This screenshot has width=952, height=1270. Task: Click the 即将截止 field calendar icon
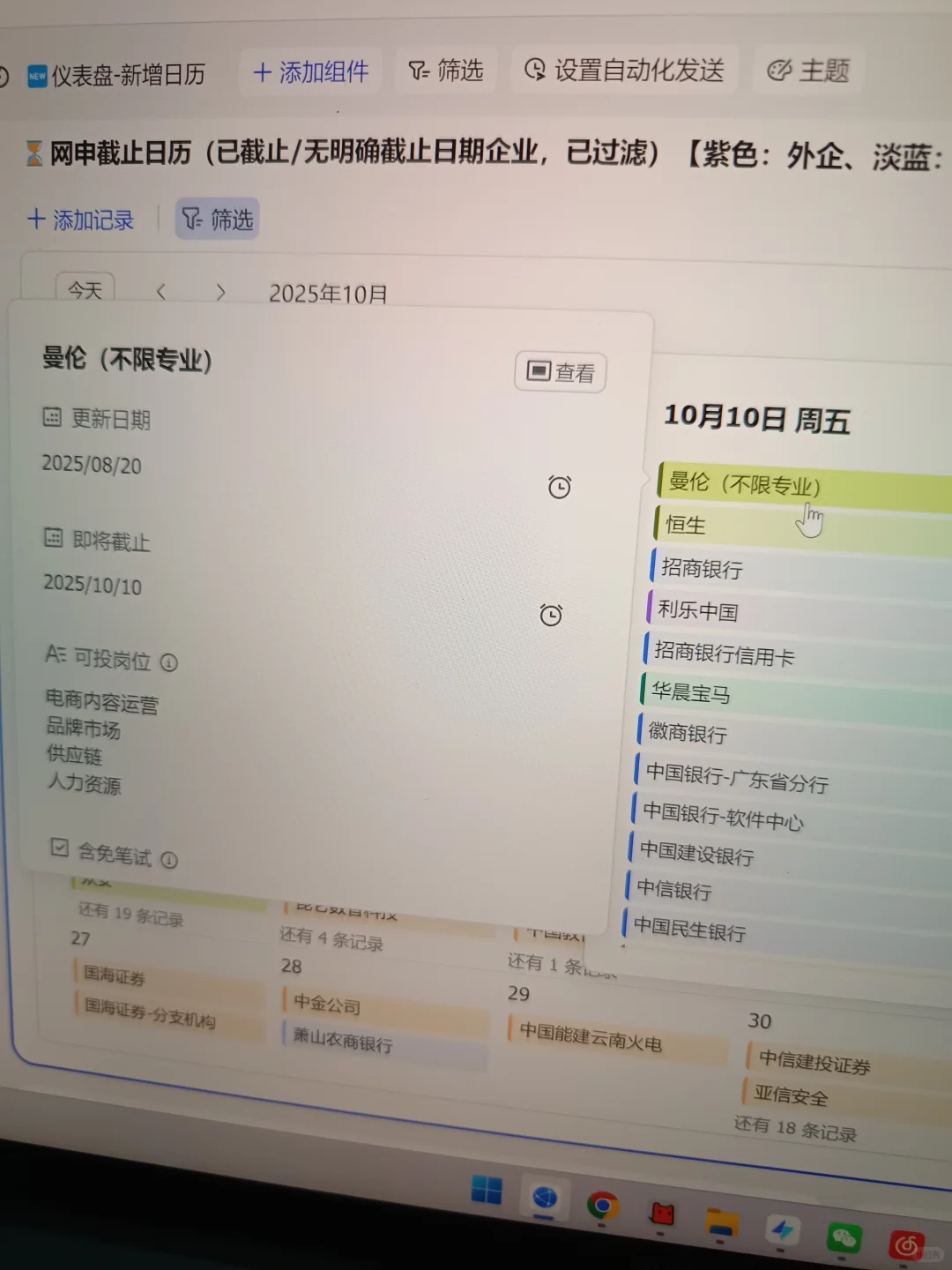(53, 537)
